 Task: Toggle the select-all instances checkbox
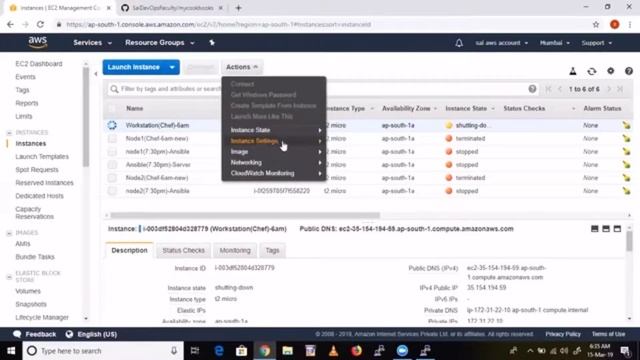[112, 109]
